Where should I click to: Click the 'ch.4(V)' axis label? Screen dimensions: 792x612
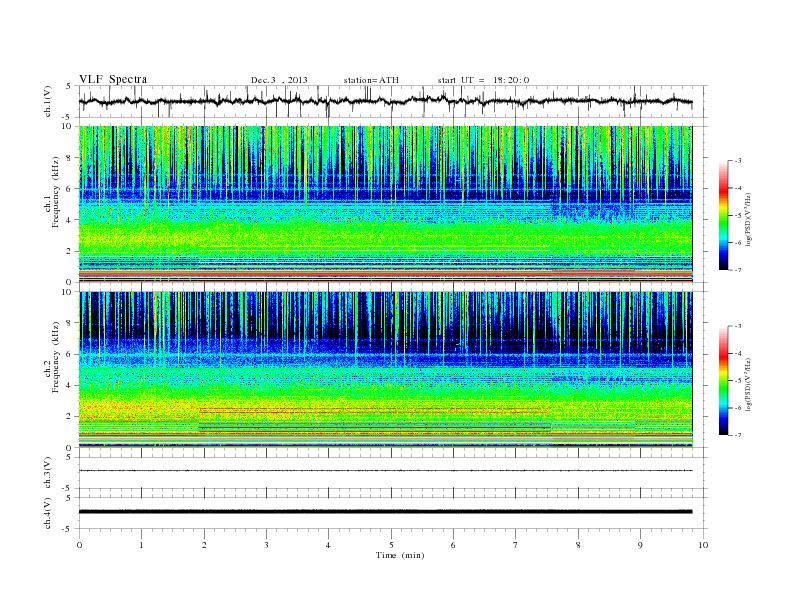(48, 513)
